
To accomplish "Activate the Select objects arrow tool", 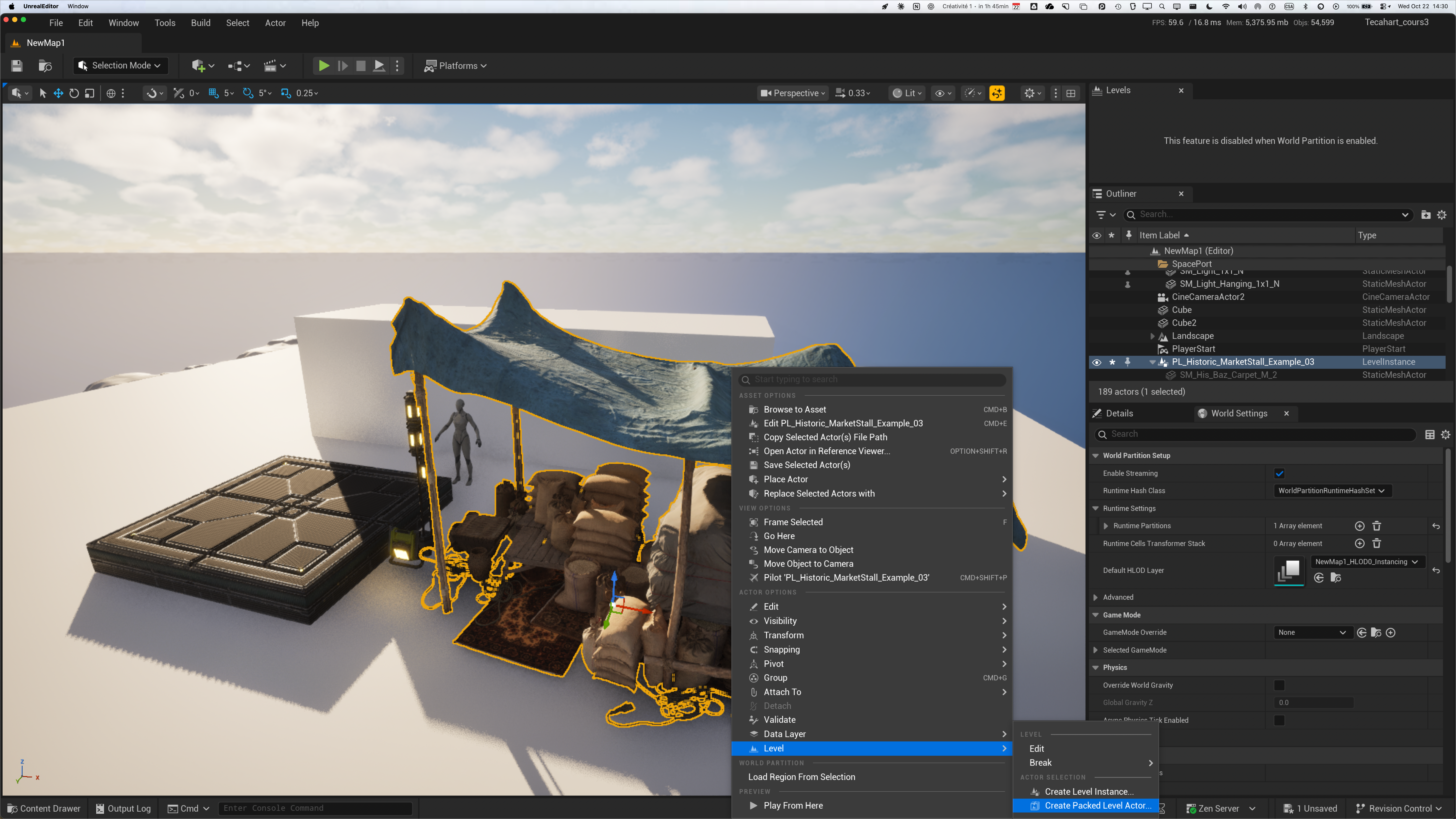I will (x=43, y=93).
